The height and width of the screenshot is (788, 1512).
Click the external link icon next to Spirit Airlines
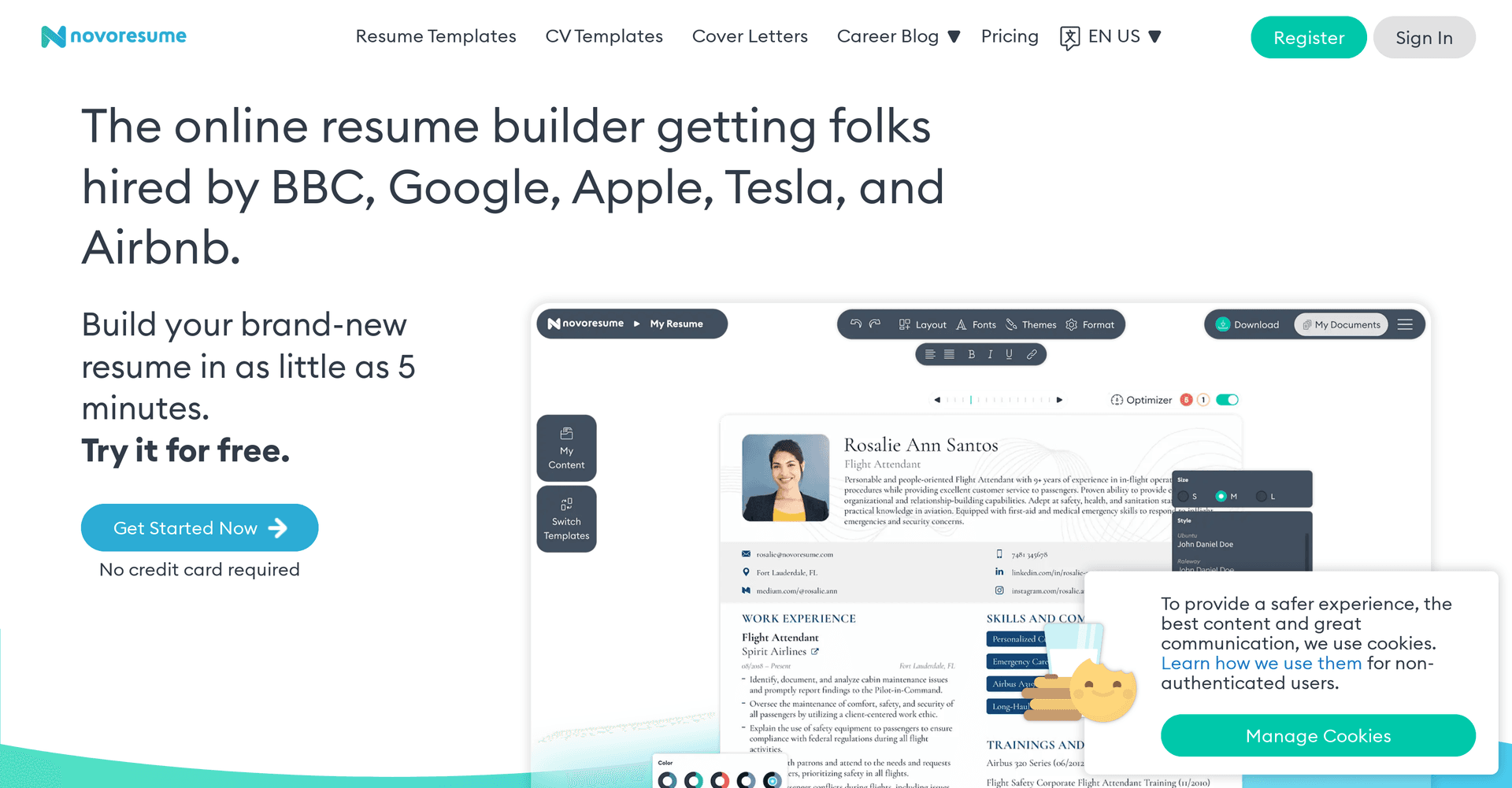[x=815, y=651]
